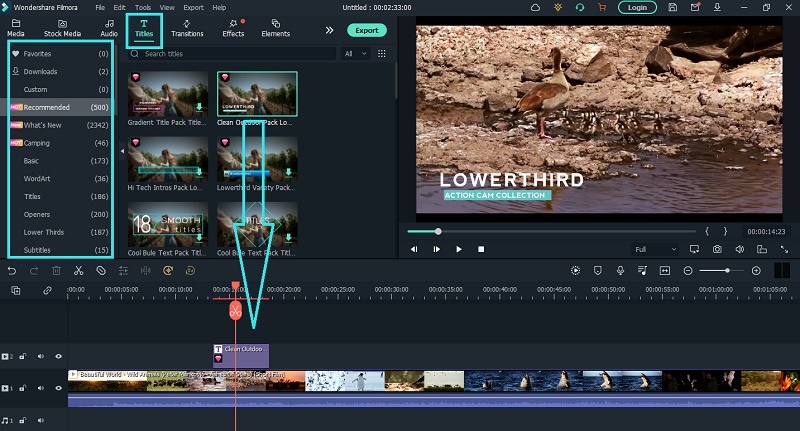Click the Login button

click(x=637, y=7)
